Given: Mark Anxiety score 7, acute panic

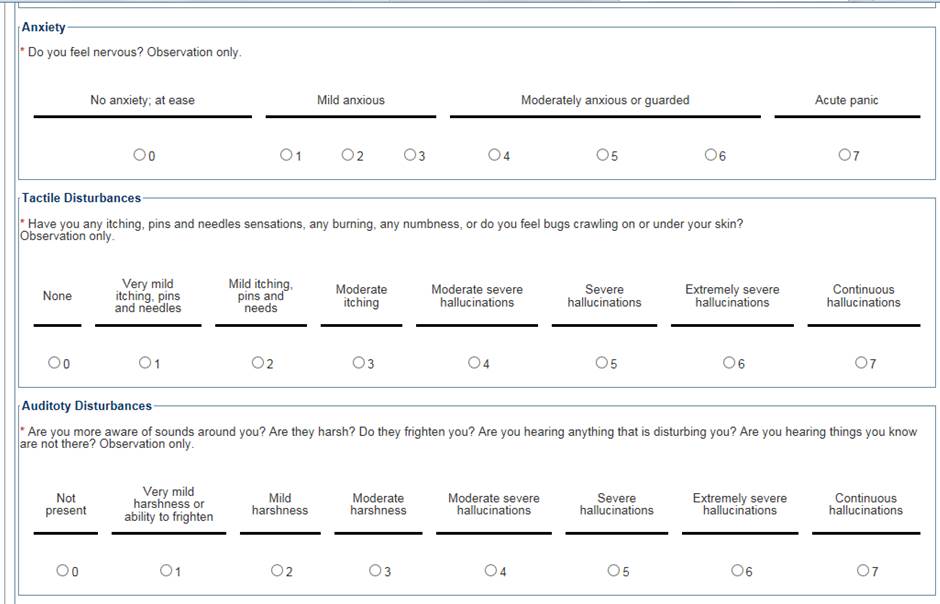Looking at the screenshot, I should (x=844, y=155).
